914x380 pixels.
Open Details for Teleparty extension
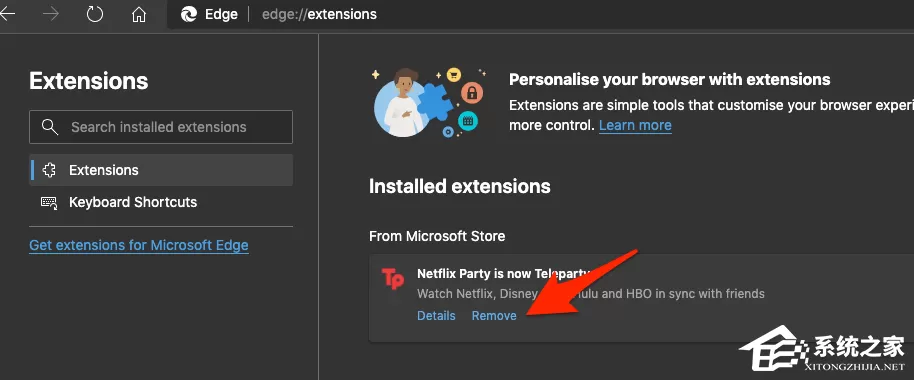(436, 315)
